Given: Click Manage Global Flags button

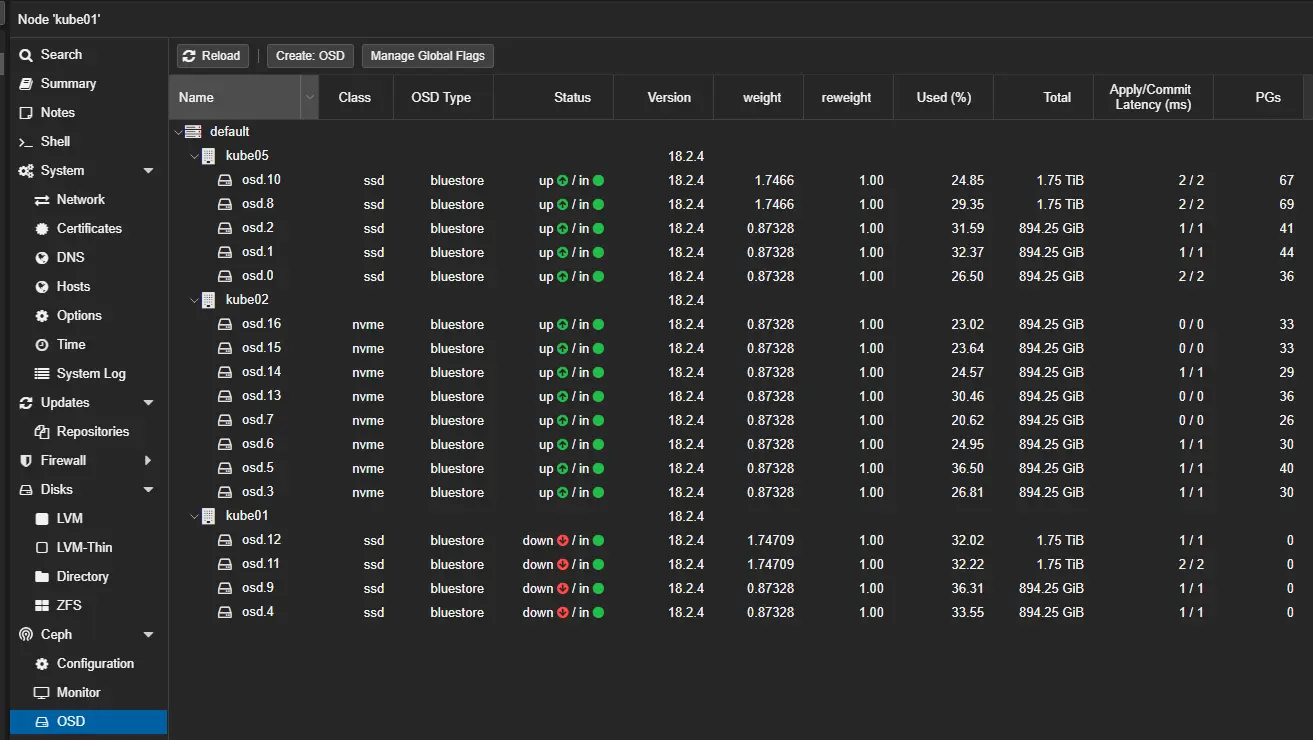Looking at the screenshot, I should point(427,56).
